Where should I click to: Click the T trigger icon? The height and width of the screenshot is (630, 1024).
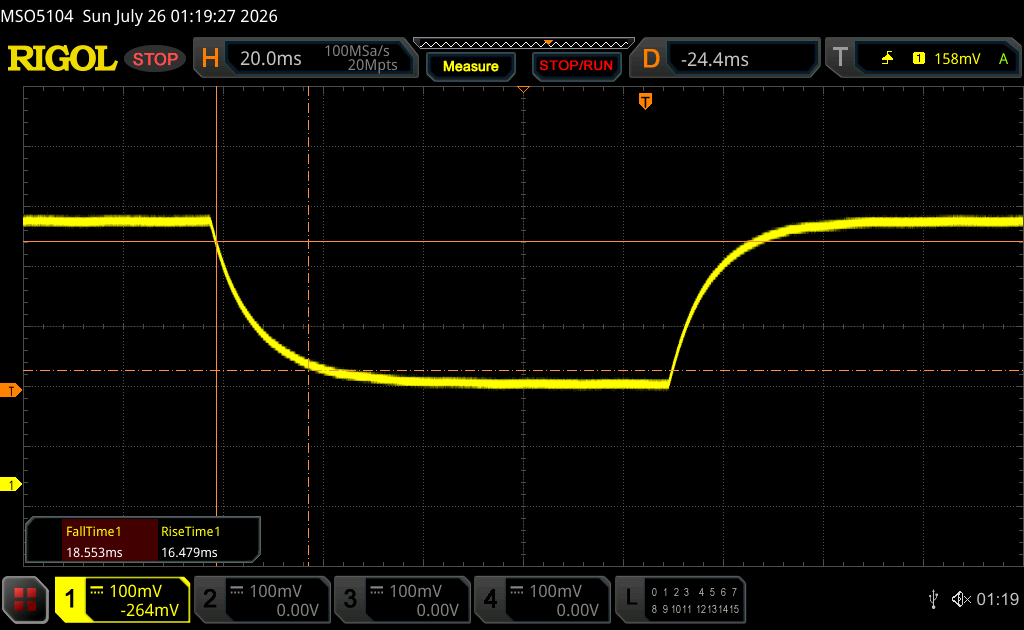tap(840, 57)
